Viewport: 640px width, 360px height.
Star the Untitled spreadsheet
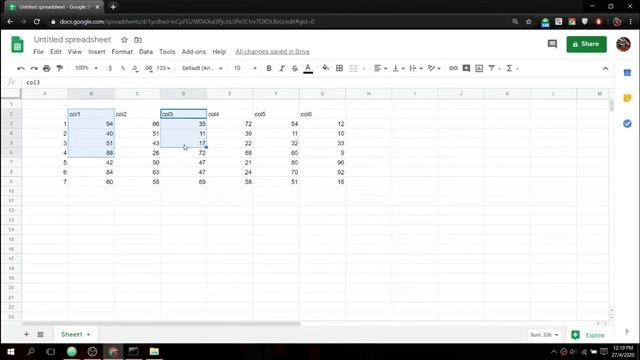coord(124,40)
